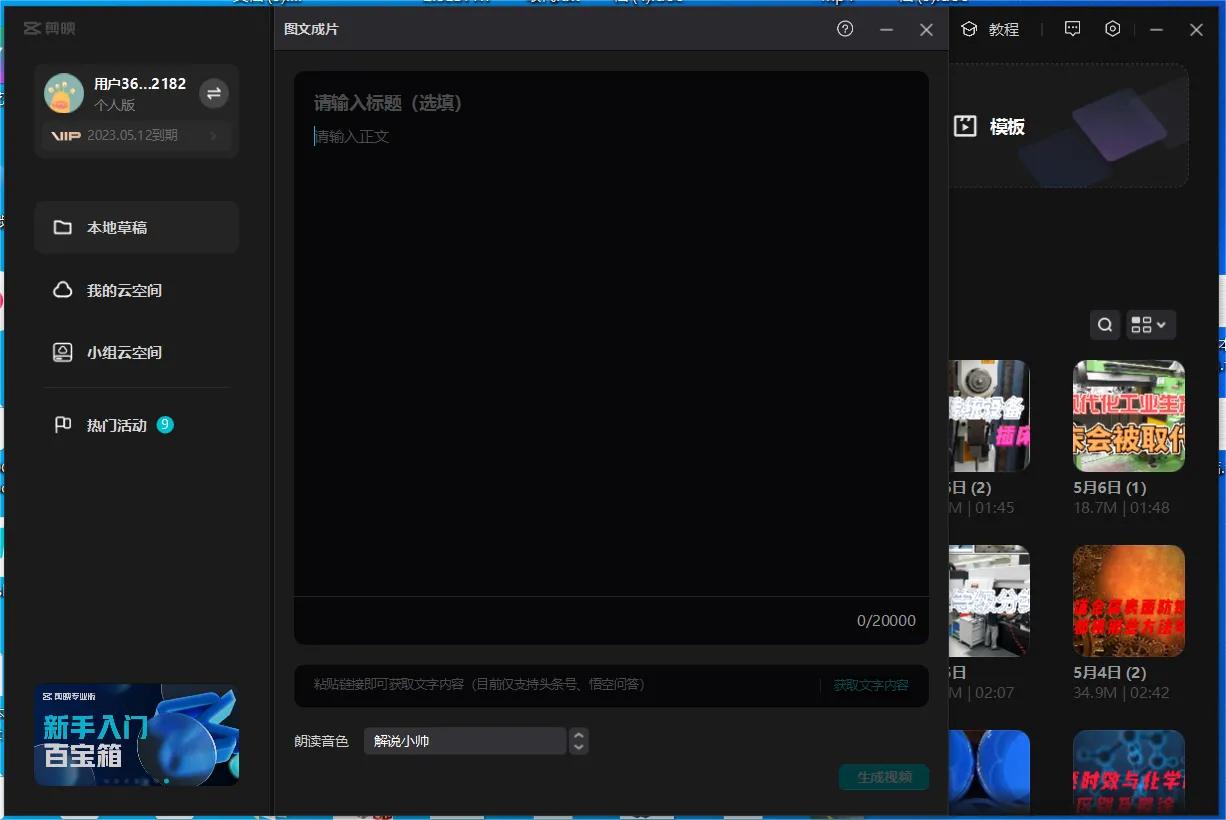Open the feedback message icon
The image size is (1226, 820).
click(1072, 29)
